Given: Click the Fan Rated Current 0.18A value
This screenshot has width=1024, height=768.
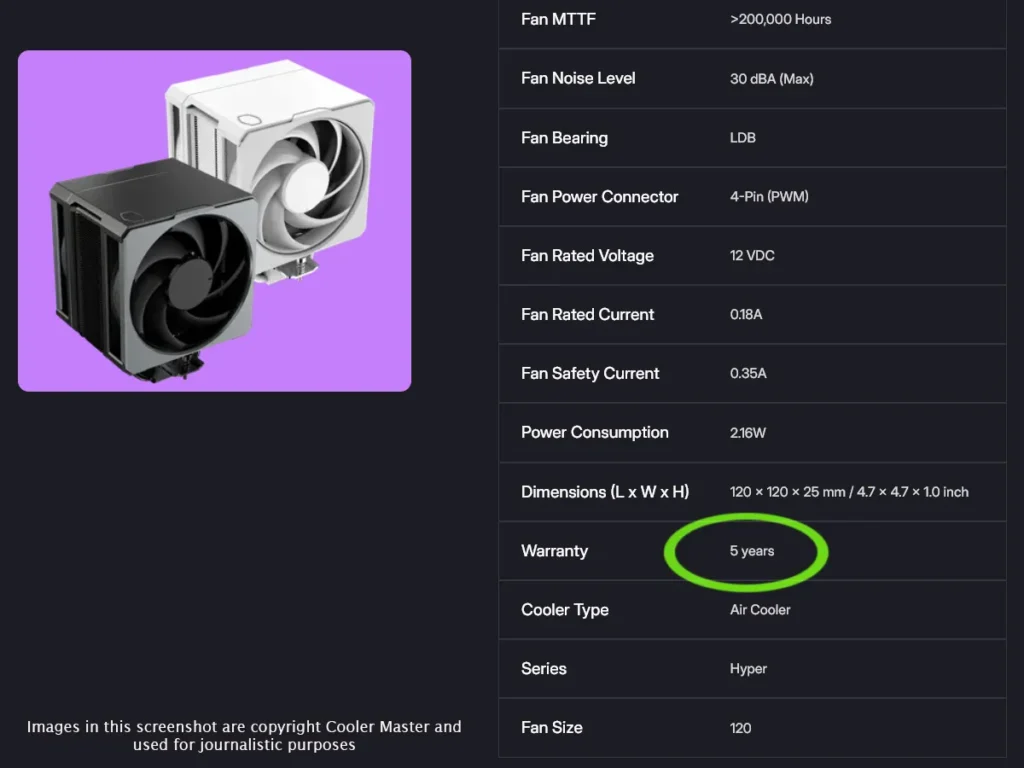Looking at the screenshot, I should (746, 315).
